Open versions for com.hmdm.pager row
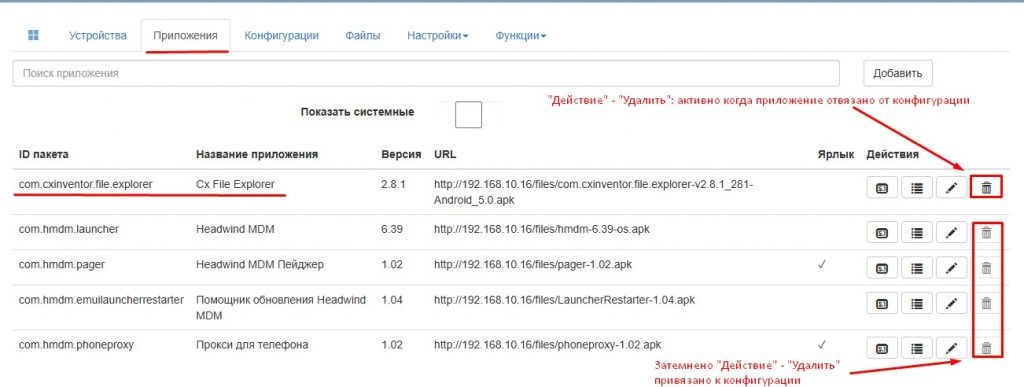The width and height of the screenshot is (1024, 387). (x=882, y=268)
